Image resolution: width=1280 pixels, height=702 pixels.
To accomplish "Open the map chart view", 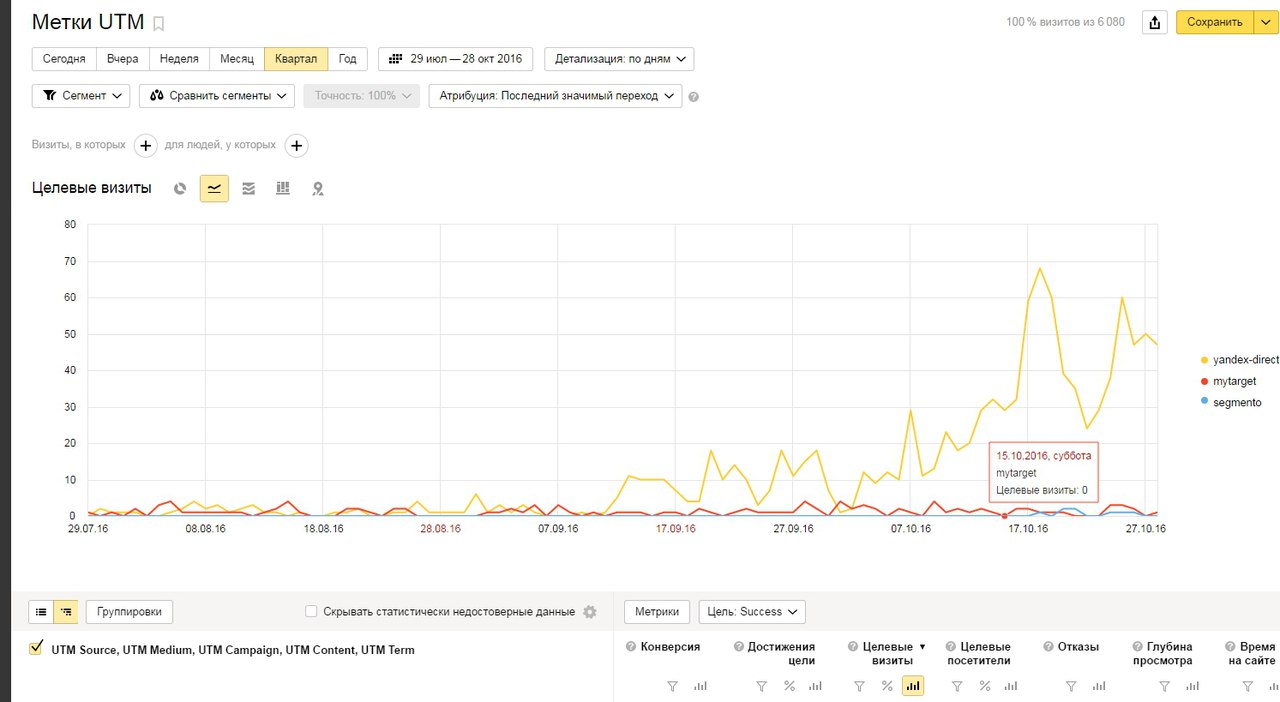I will coord(318,188).
